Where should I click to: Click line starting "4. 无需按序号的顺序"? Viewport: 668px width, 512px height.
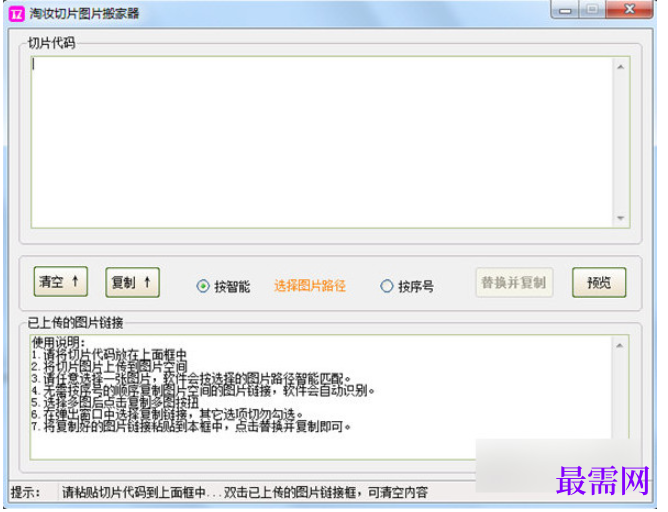[x=203, y=390]
